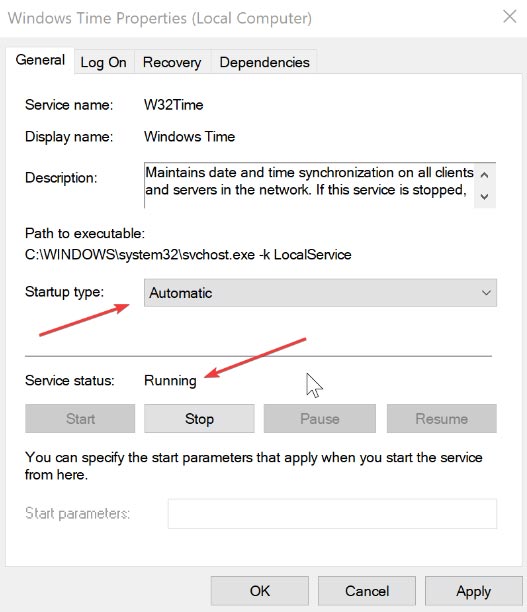Open the Recovery tab
Viewport: 527px width, 612px height.
click(x=172, y=62)
